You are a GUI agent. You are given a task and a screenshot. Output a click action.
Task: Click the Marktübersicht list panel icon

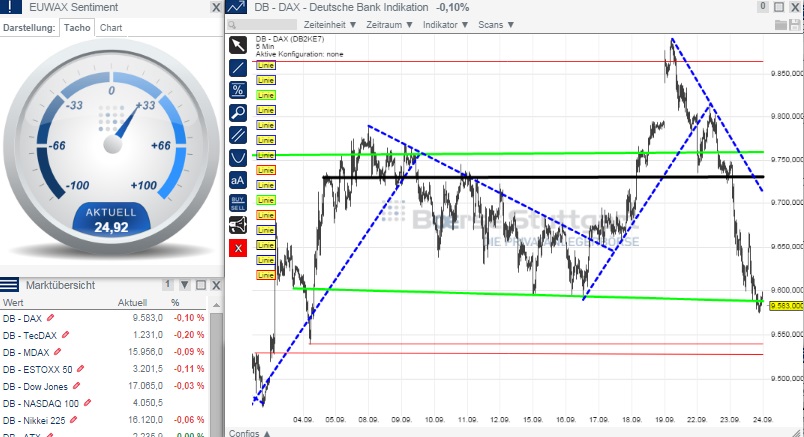tap(10, 285)
